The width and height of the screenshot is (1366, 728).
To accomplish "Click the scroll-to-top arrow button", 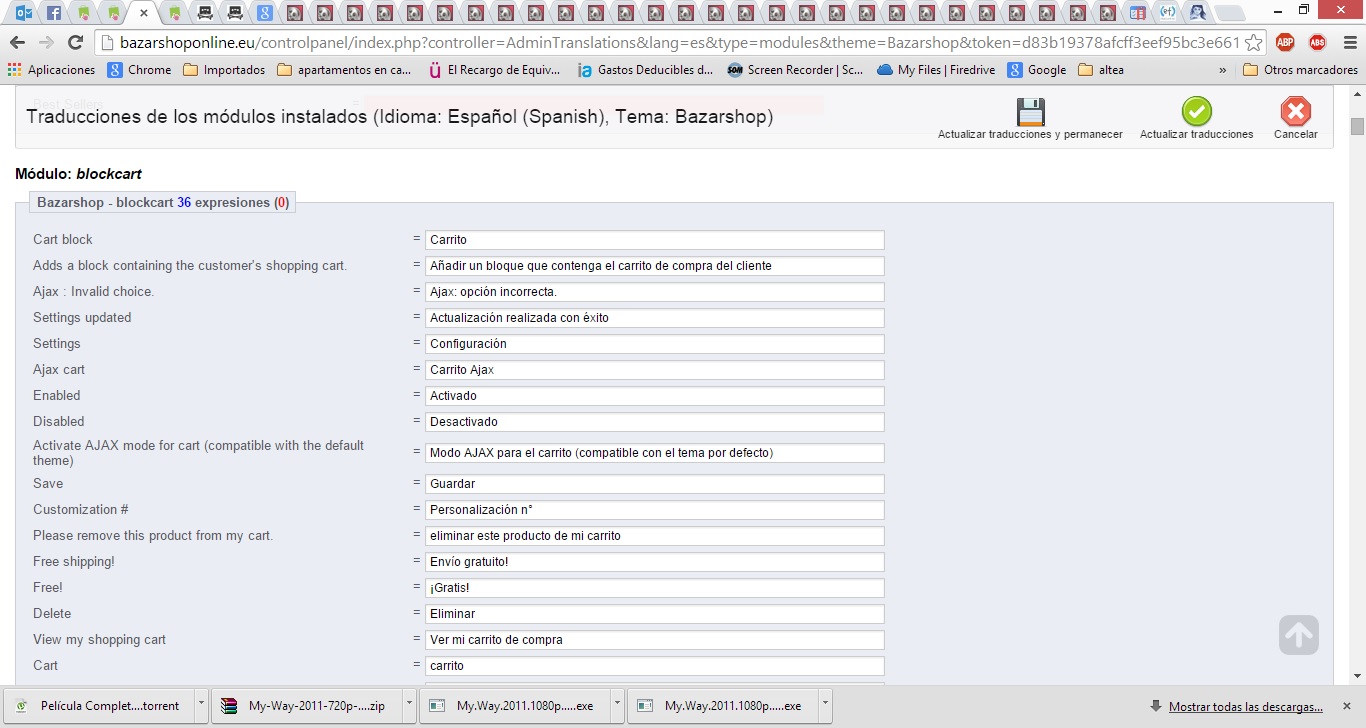I will [x=1298, y=635].
